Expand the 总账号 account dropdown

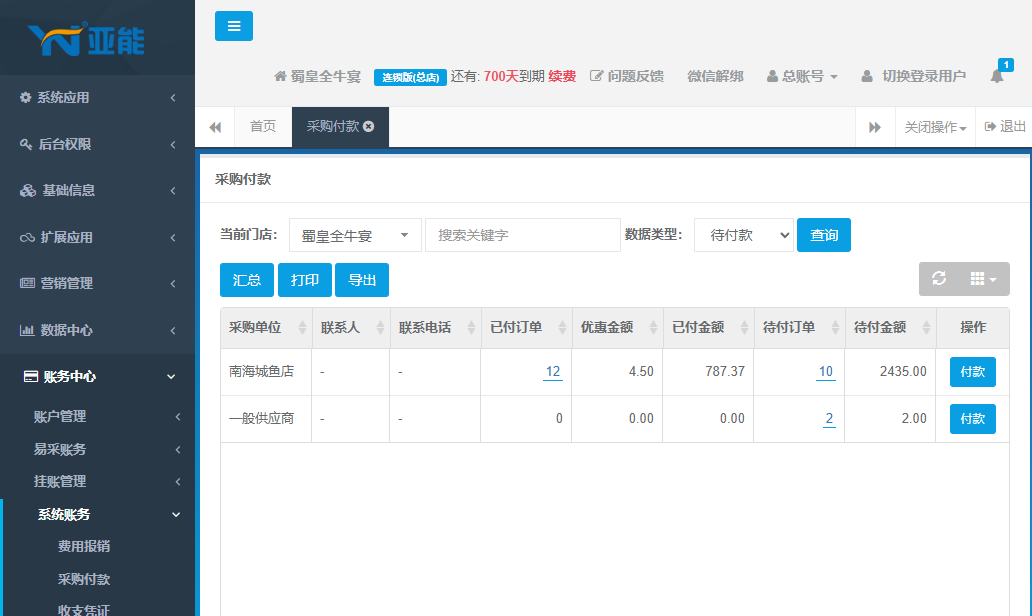click(x=802, y=76)
